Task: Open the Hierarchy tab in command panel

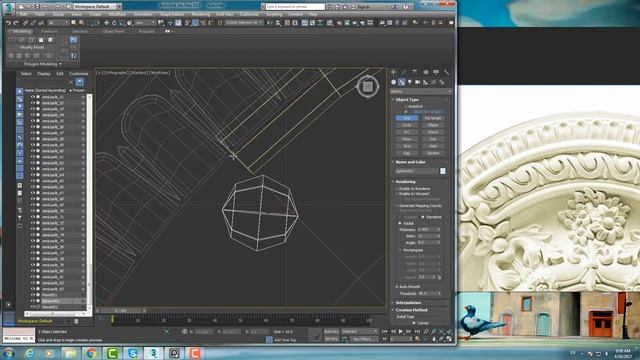Action: point(415,72)
